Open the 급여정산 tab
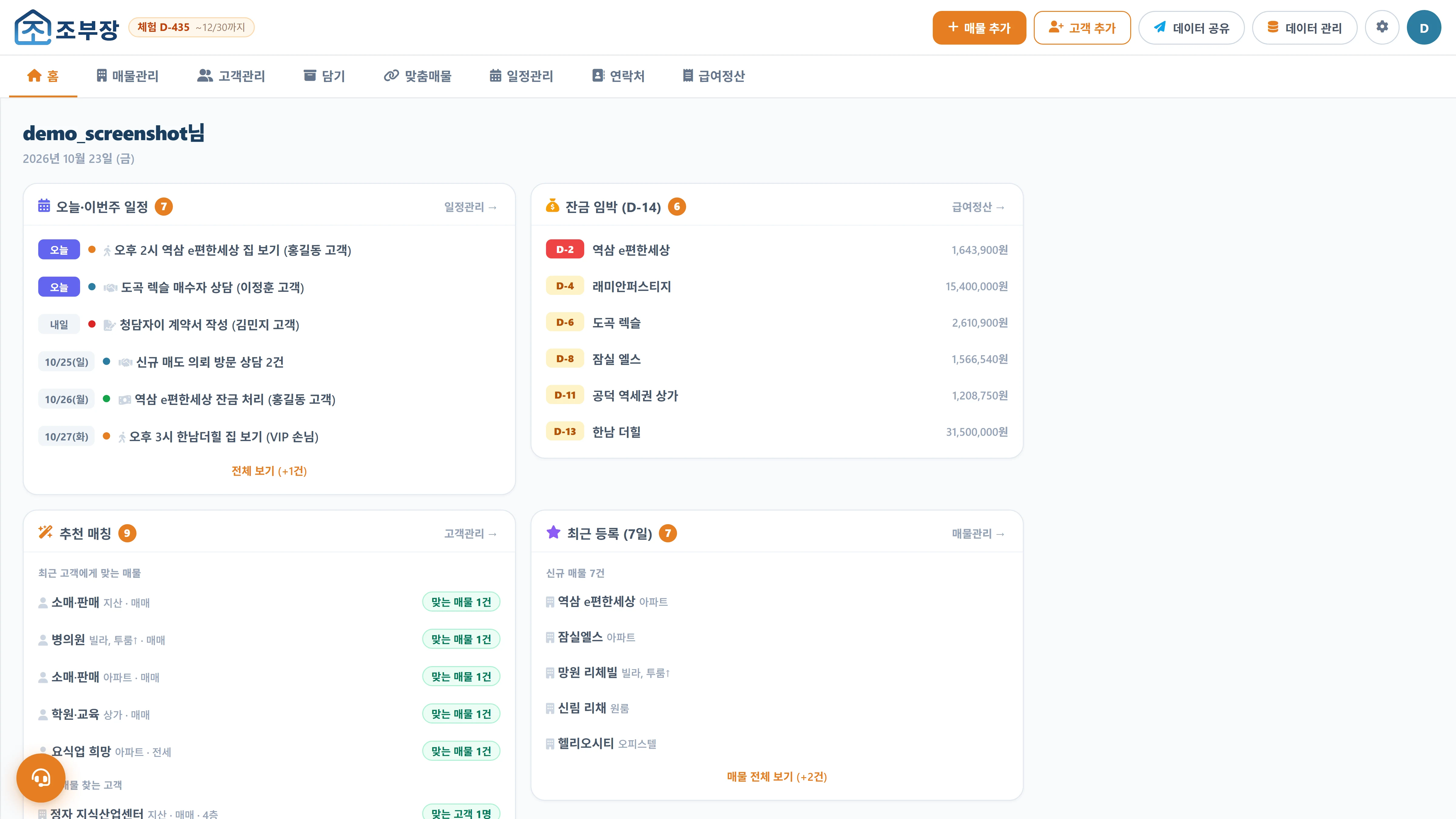Viewport: 1456px width, 819px height. 714,76
